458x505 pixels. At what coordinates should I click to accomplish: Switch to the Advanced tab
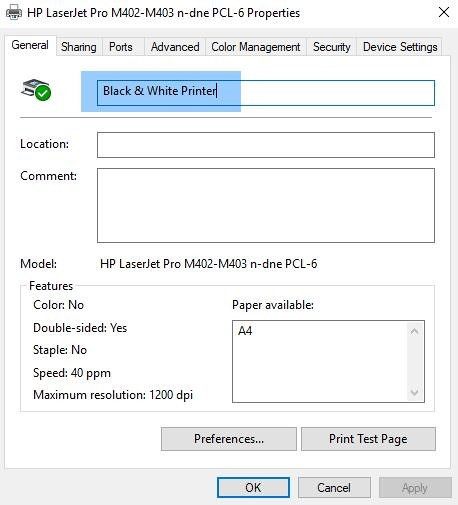(x=175, y=47)
